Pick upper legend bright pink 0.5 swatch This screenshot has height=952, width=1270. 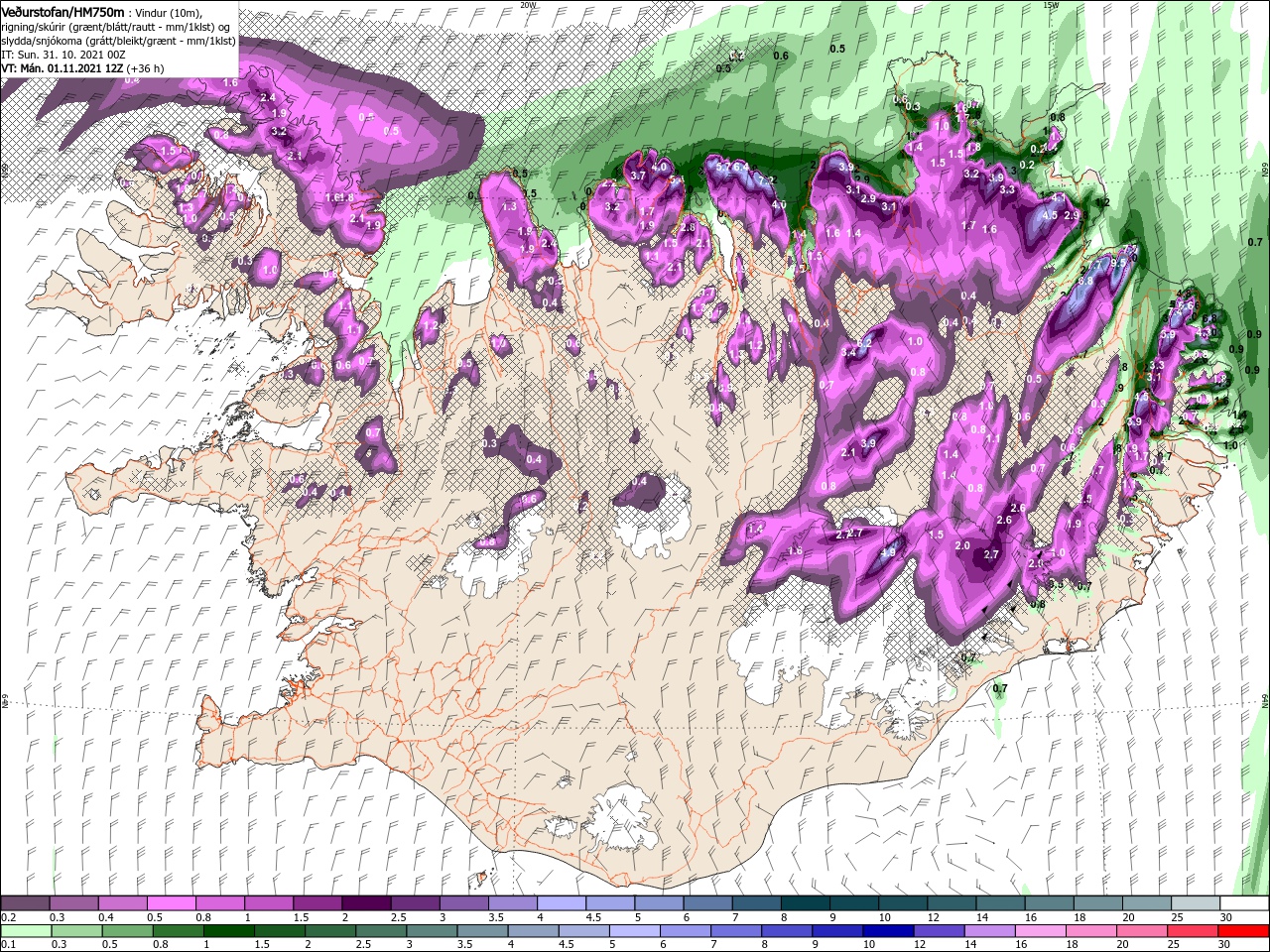pos(171,903)
